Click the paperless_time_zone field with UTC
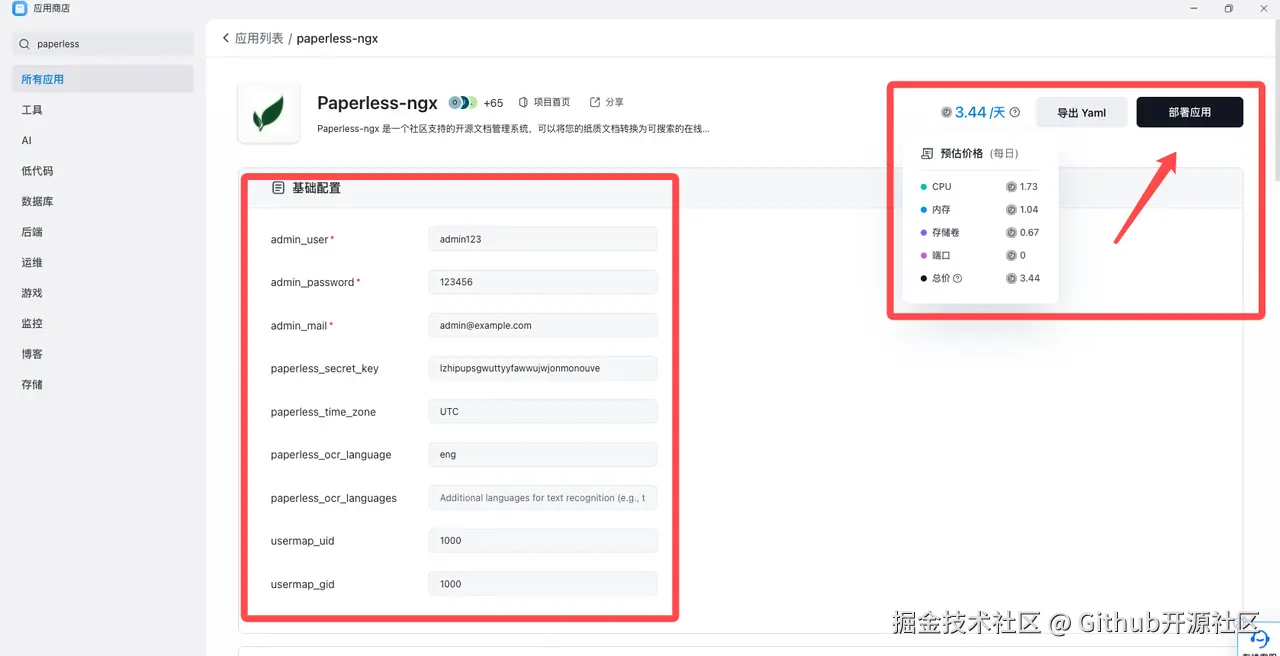Screen dimensions: 1280x656 [x=542, y=411]
